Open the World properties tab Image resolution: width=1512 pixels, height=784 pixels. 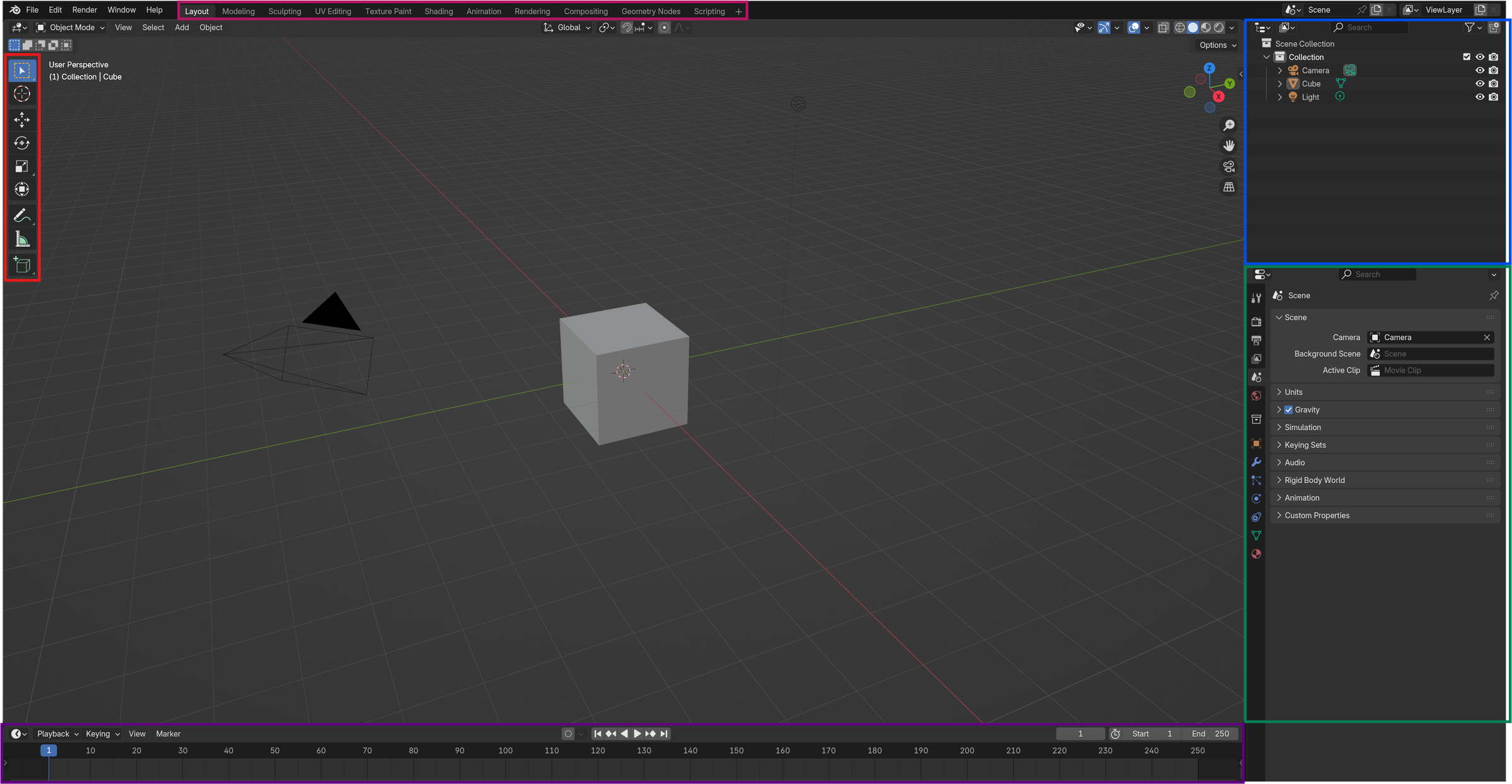[x=1256, y=395]
